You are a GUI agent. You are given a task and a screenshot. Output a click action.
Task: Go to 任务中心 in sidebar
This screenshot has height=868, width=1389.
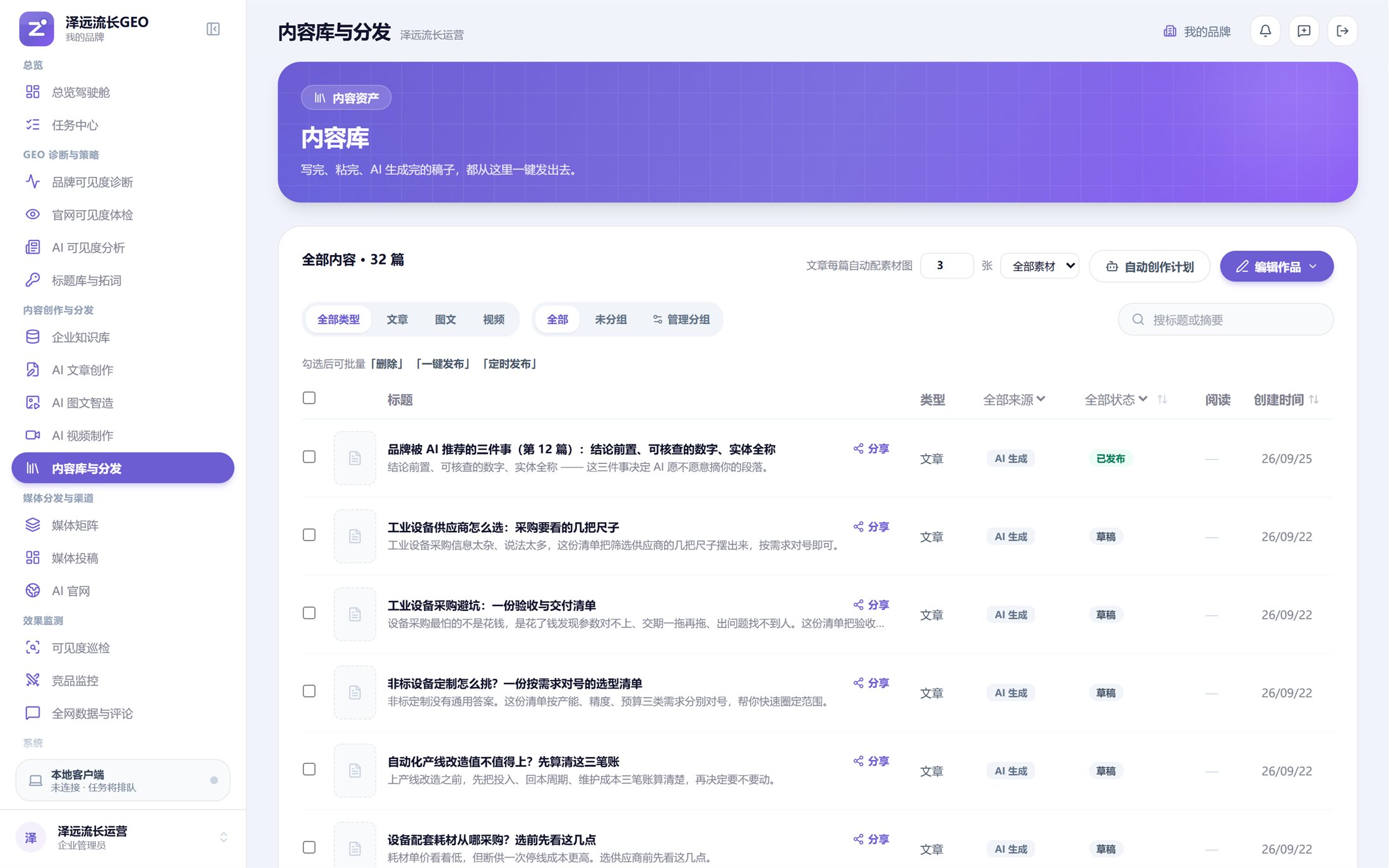[x=123, y=125]
